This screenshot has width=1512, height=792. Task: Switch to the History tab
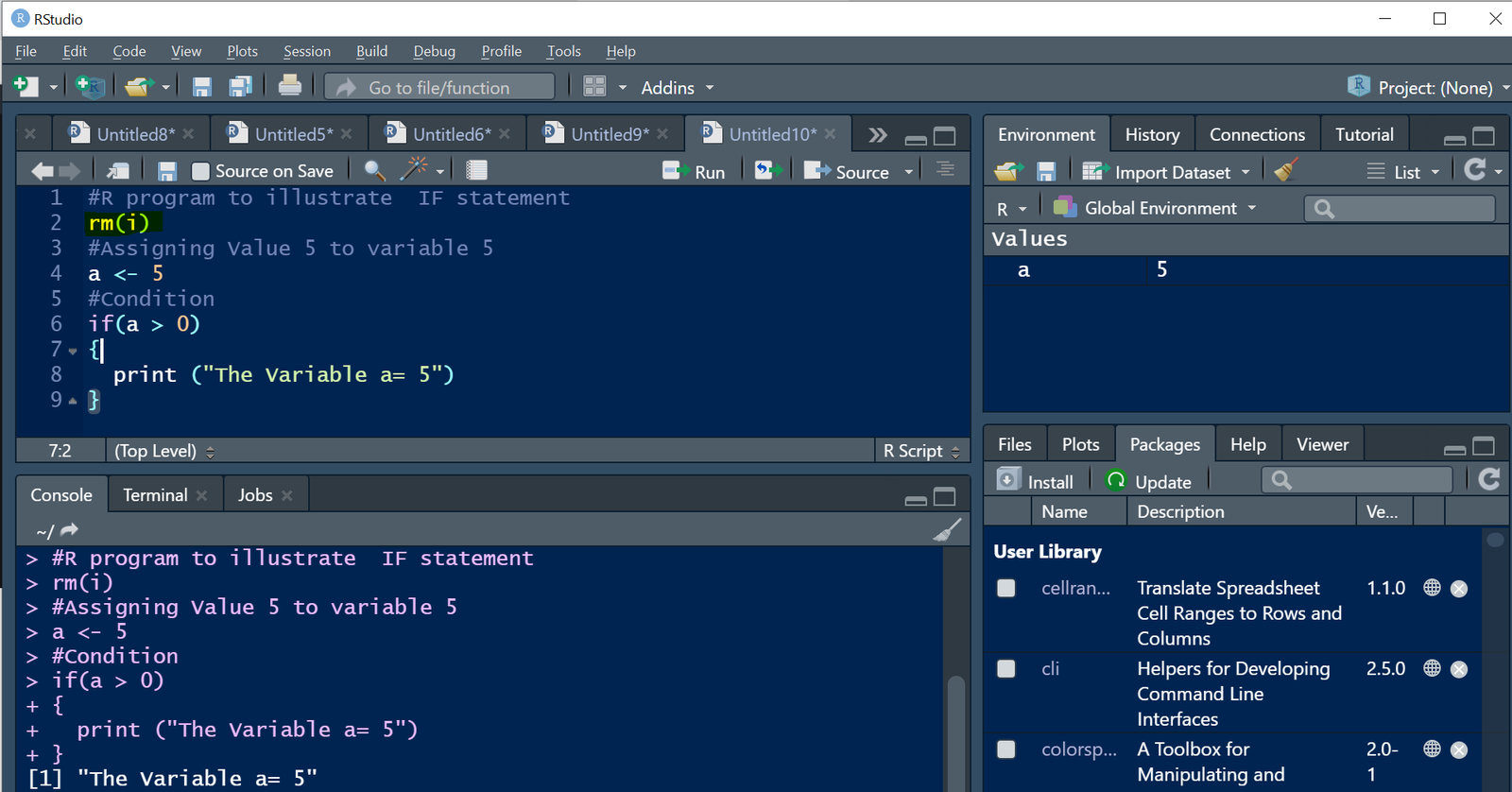click(x=1152, y=134)
